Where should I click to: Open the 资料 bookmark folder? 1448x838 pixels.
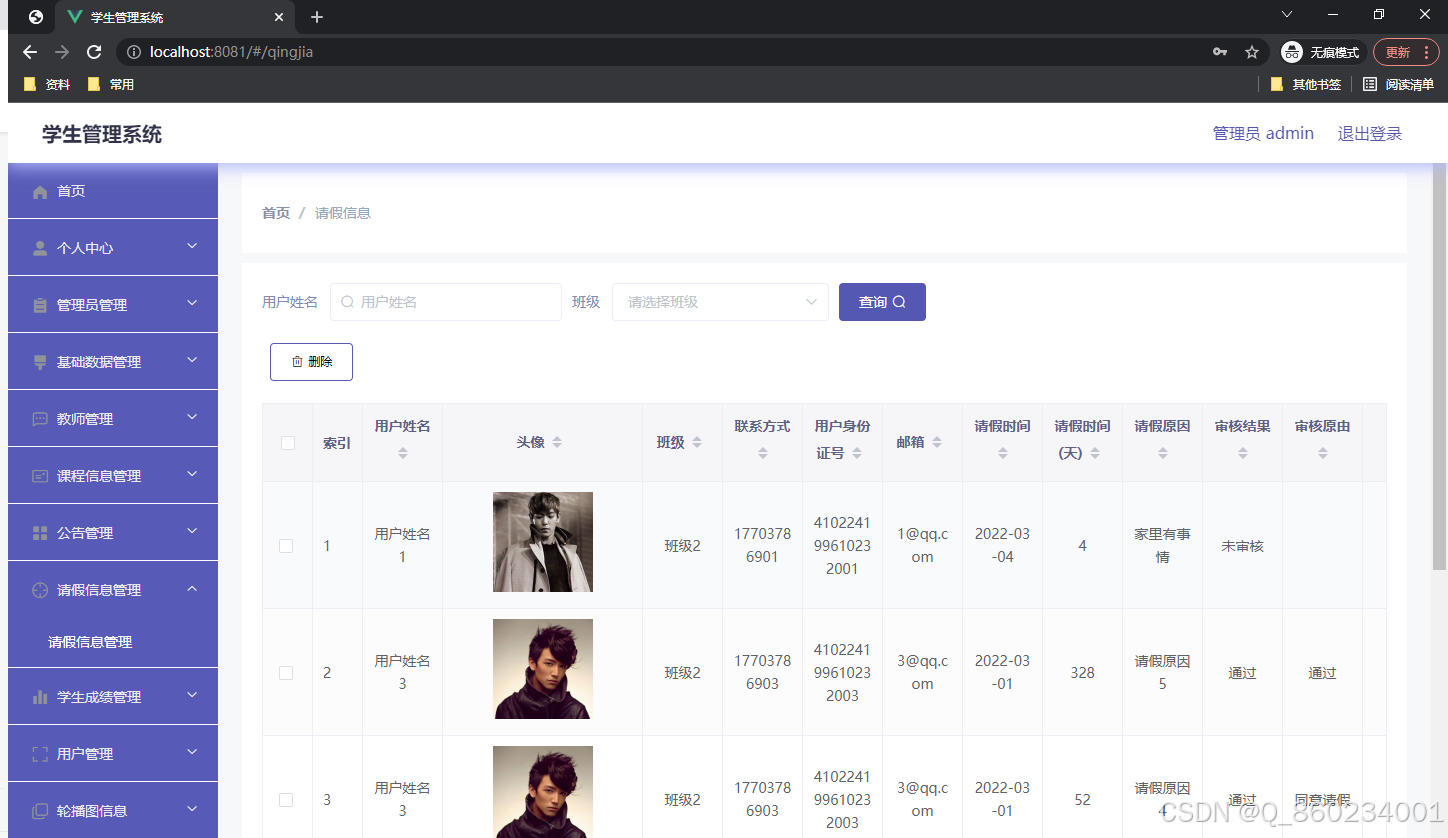click(47, 85)
